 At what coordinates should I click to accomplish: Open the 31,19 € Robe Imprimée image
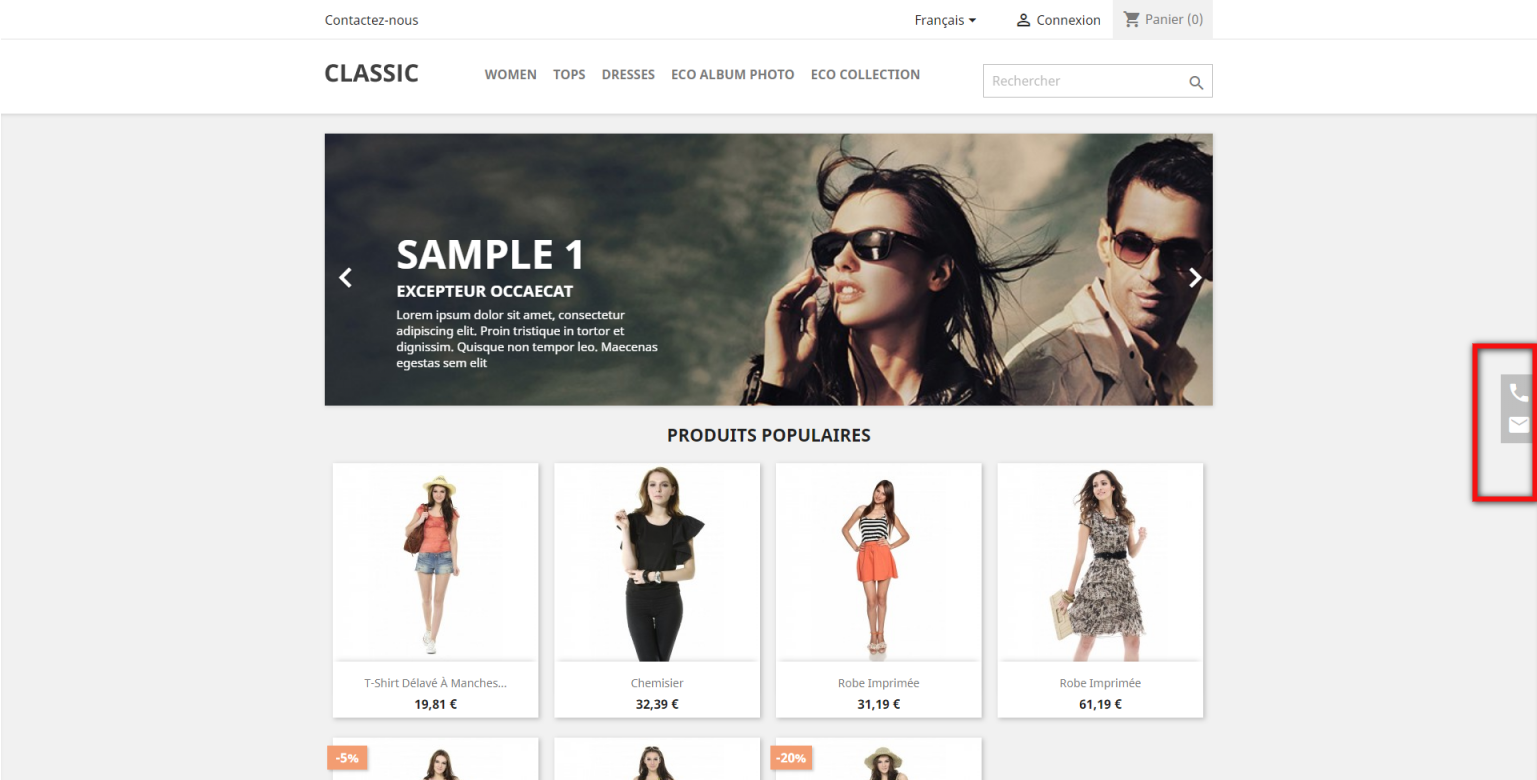click(x=878, y=562)
